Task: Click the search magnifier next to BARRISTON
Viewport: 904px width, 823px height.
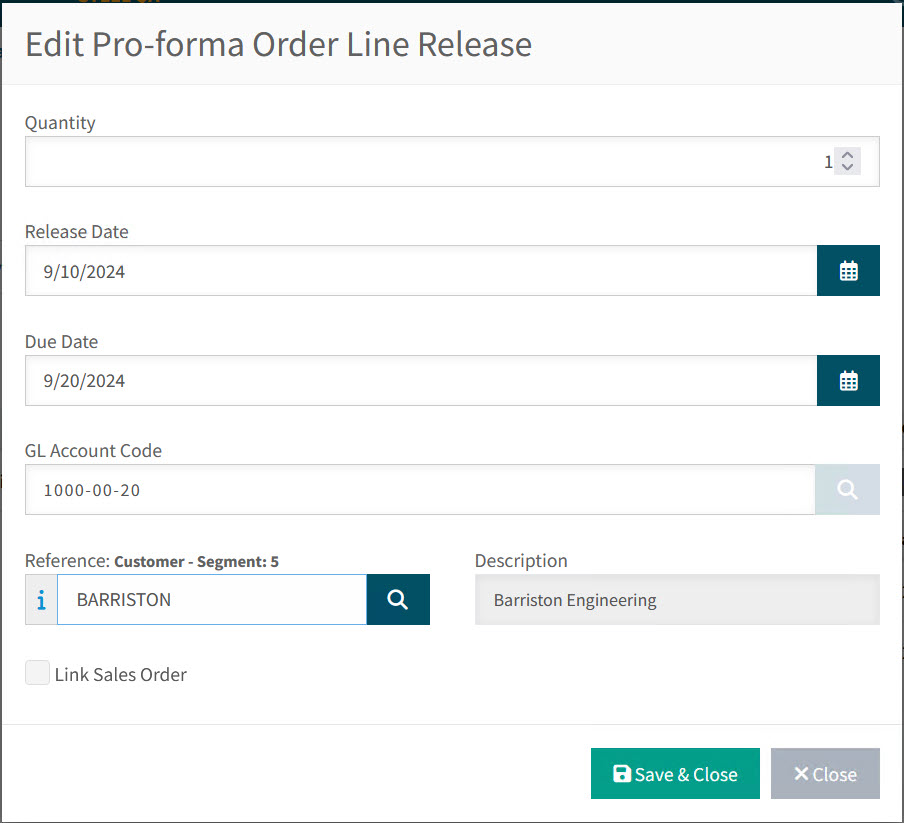Action: pyautogui.click(x=397, y=599)
